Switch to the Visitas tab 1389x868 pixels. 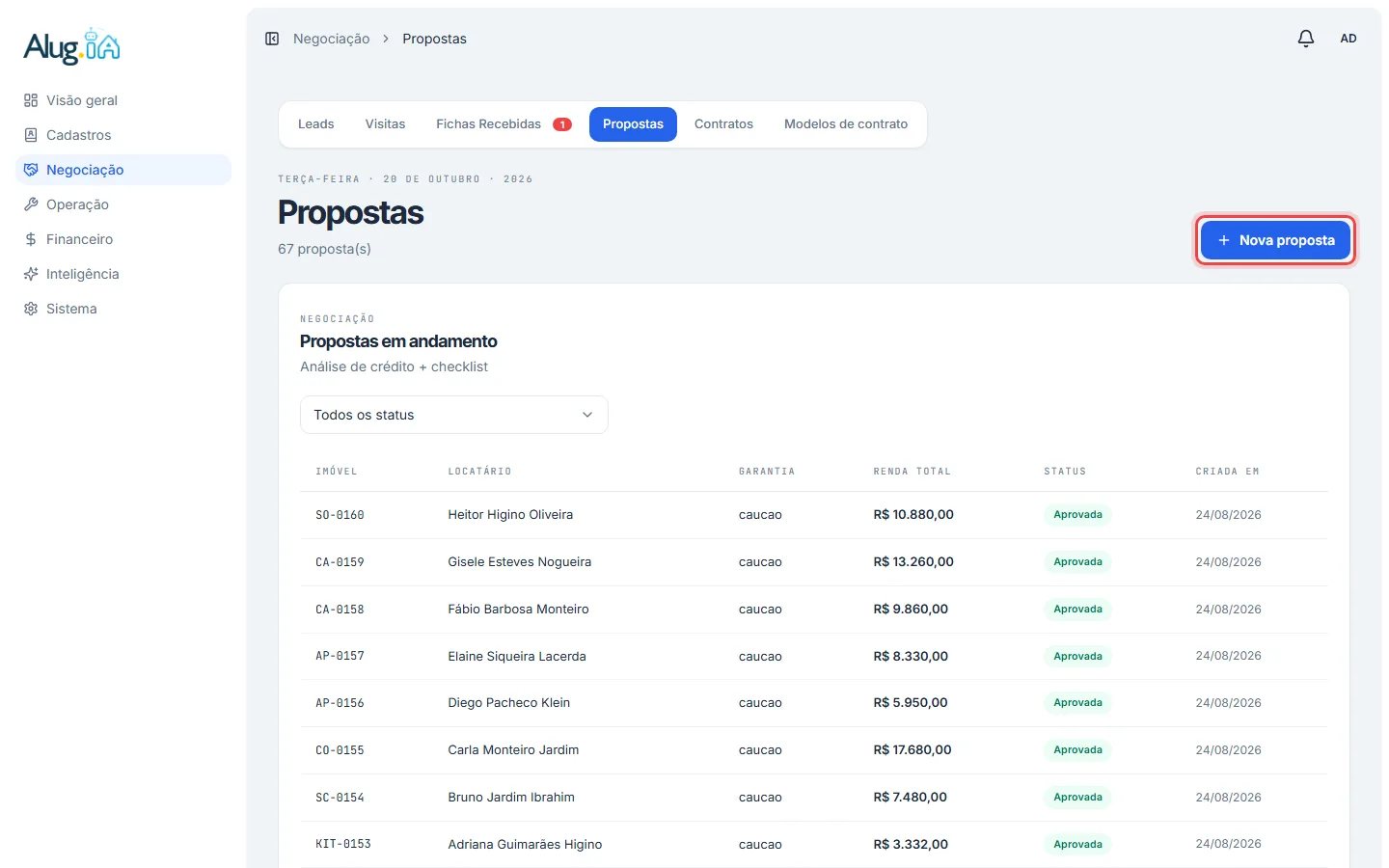385,124
